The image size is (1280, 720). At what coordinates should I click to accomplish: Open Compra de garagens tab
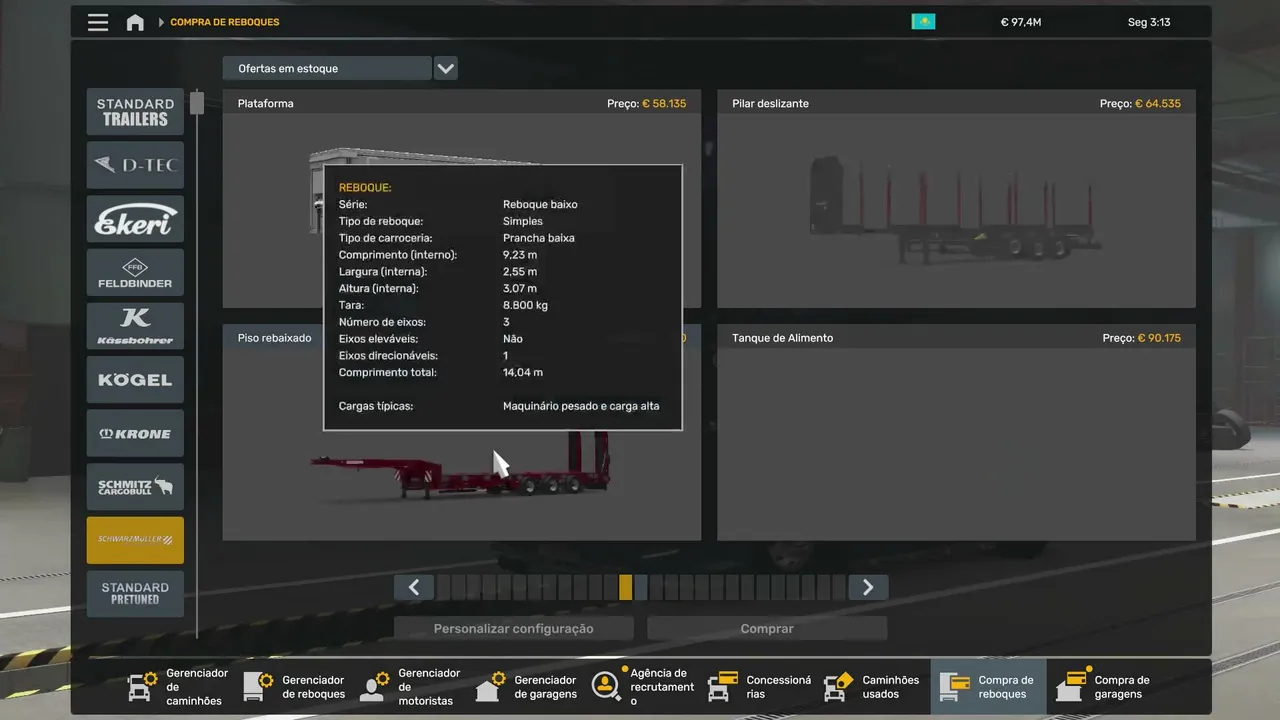(x=1106, y=687)
